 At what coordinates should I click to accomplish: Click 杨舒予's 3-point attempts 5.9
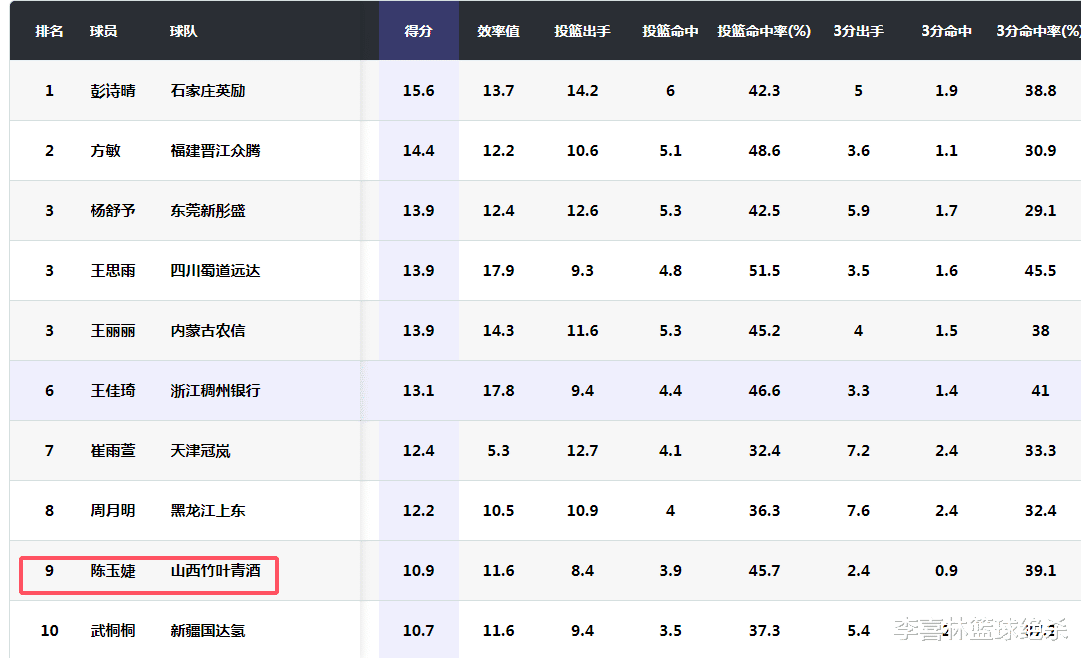(x=858, y=211)
